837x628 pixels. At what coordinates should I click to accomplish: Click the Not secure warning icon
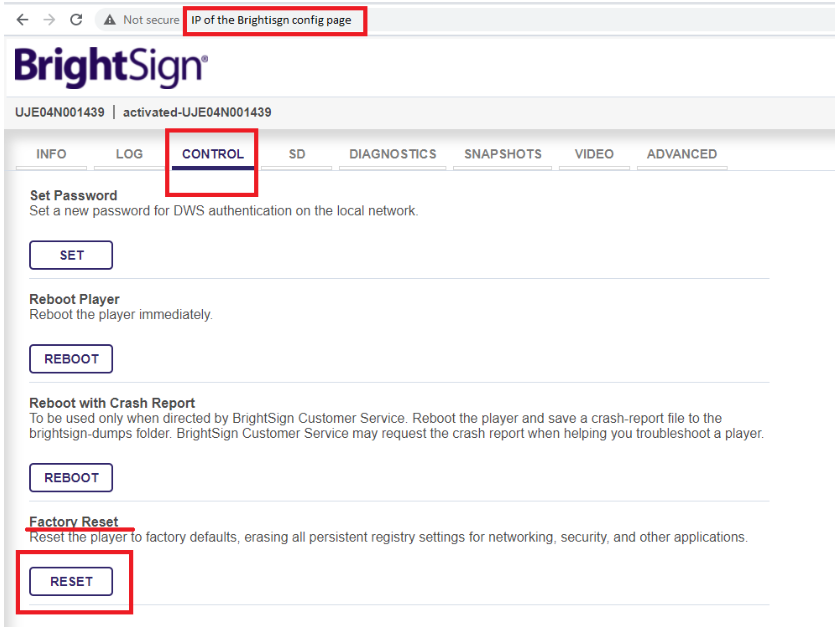[x=110, y=20]
